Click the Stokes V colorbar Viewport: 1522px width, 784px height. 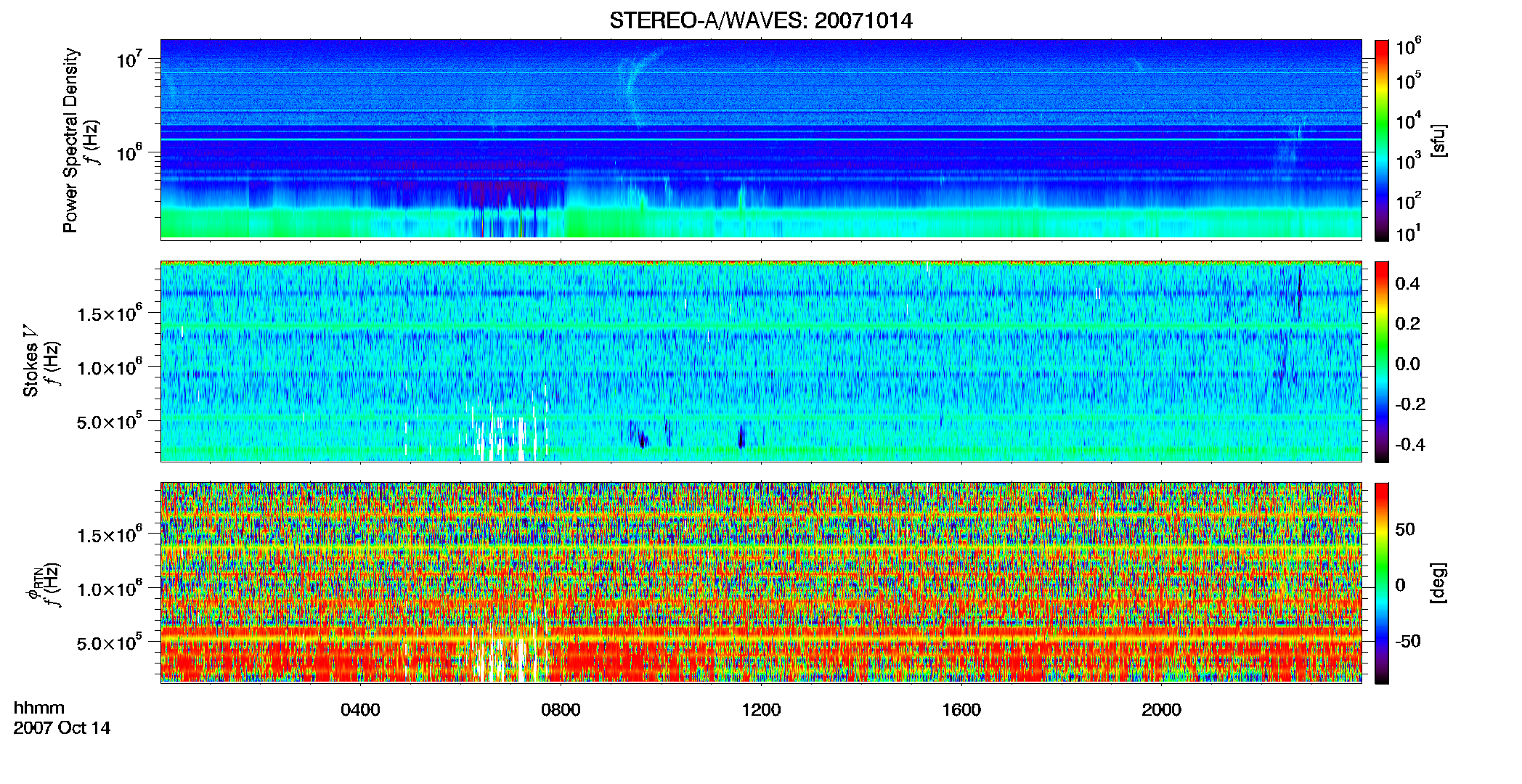1382,362
